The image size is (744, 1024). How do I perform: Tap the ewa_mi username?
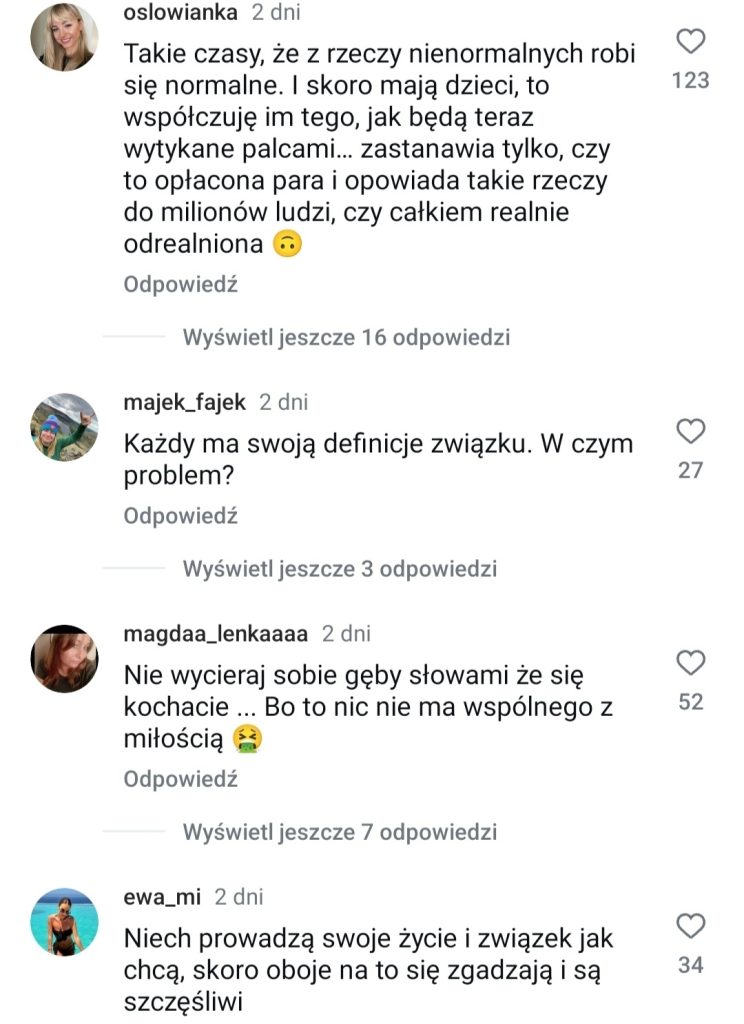pos(163,897)
